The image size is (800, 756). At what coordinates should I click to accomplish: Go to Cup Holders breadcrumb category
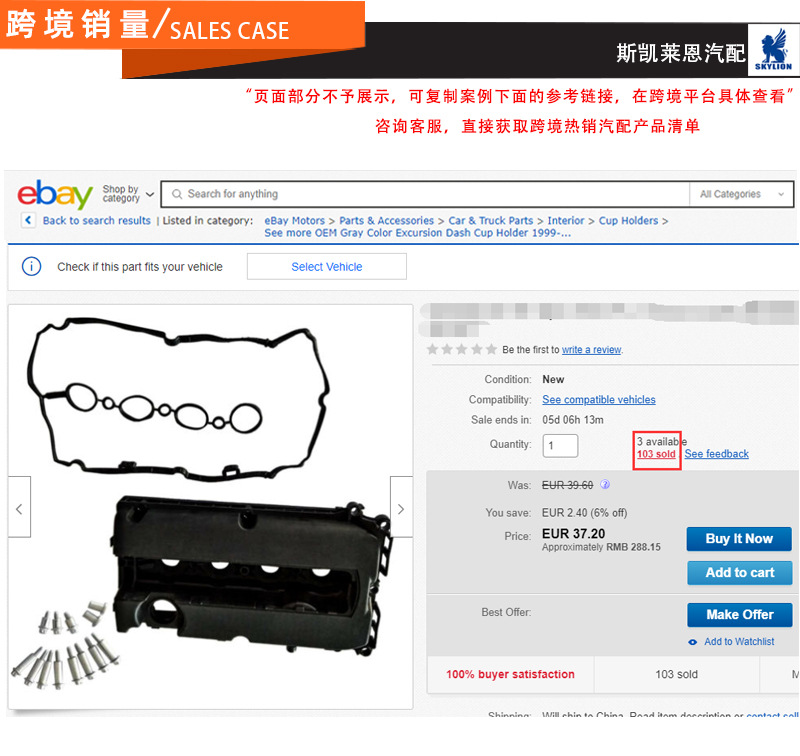pos(628,221)
